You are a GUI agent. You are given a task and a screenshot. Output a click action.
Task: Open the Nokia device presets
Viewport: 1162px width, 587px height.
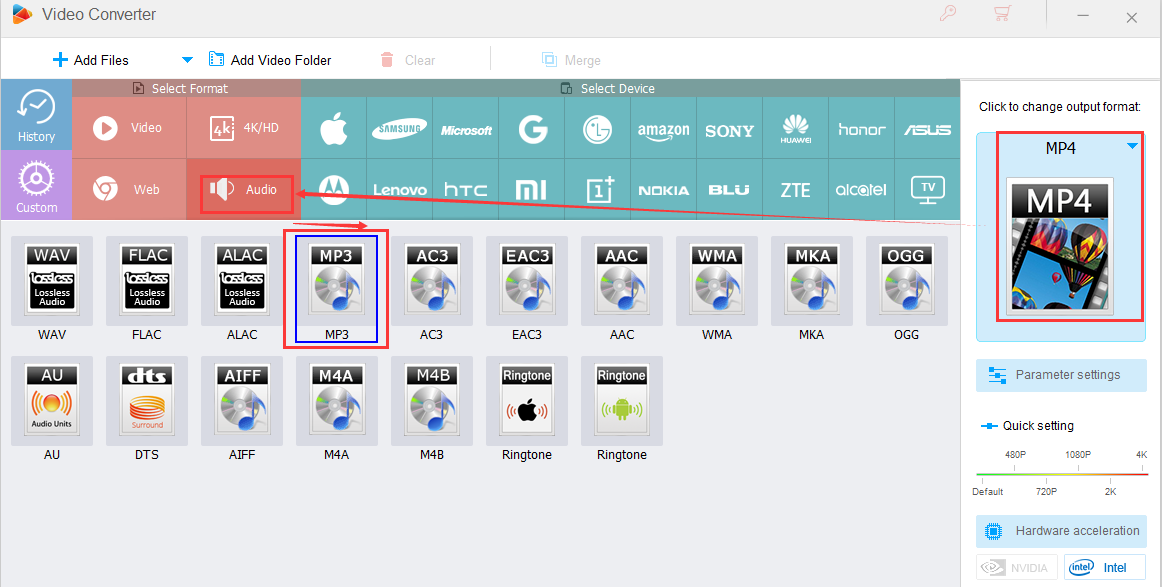[663, 190]
